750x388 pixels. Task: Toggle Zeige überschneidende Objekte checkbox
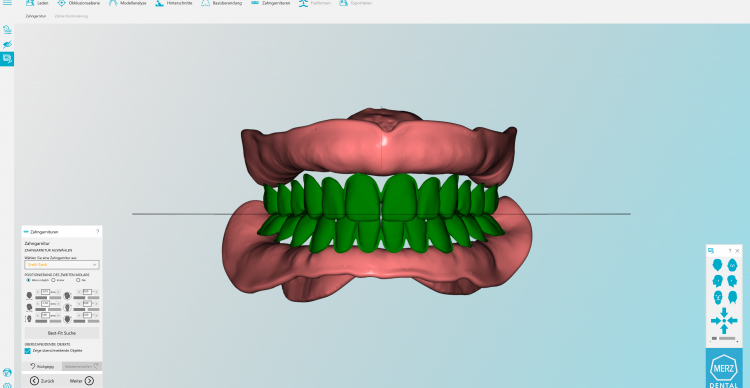28,351
